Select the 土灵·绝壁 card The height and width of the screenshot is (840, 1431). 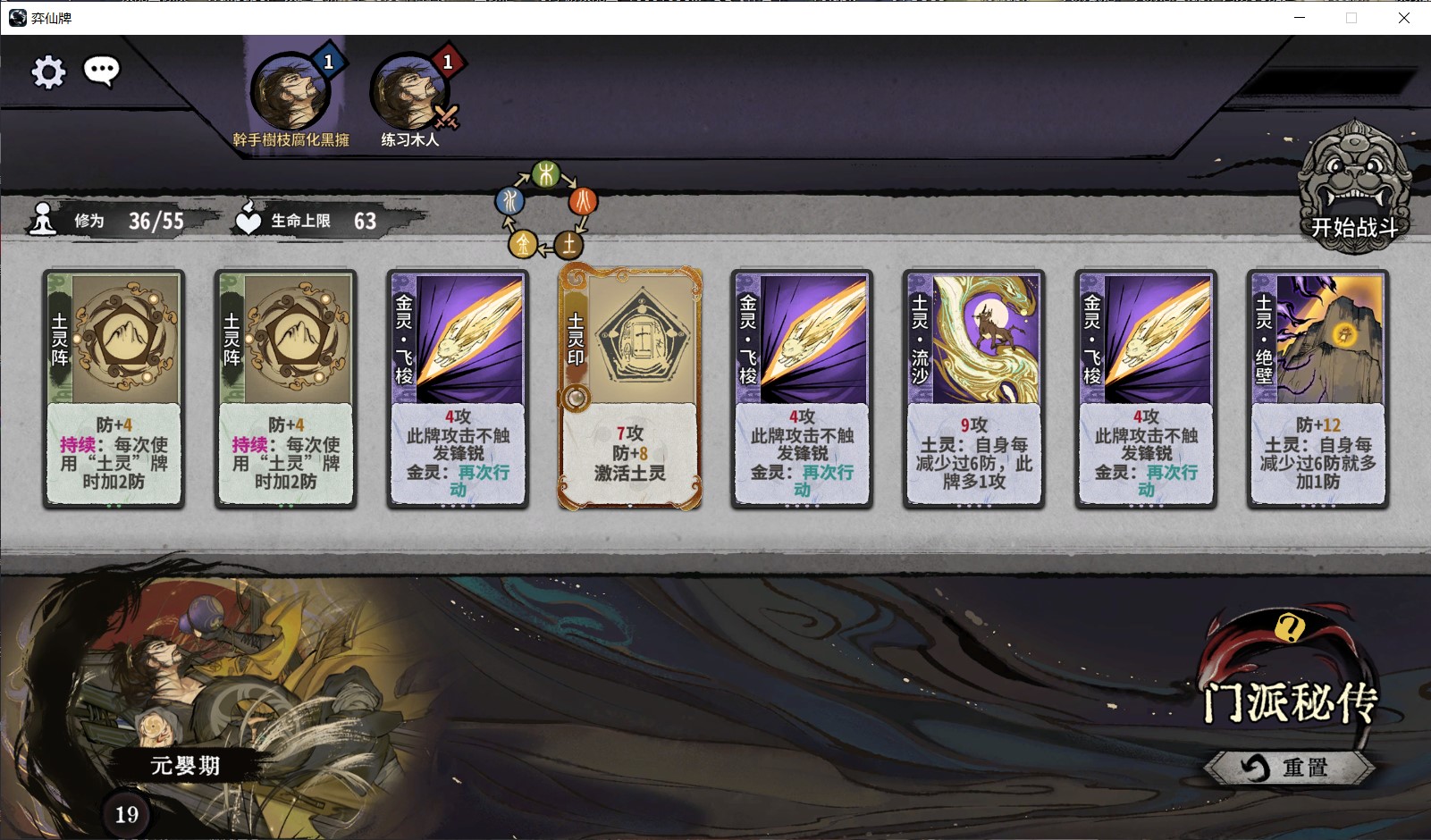pos(1318,390)
